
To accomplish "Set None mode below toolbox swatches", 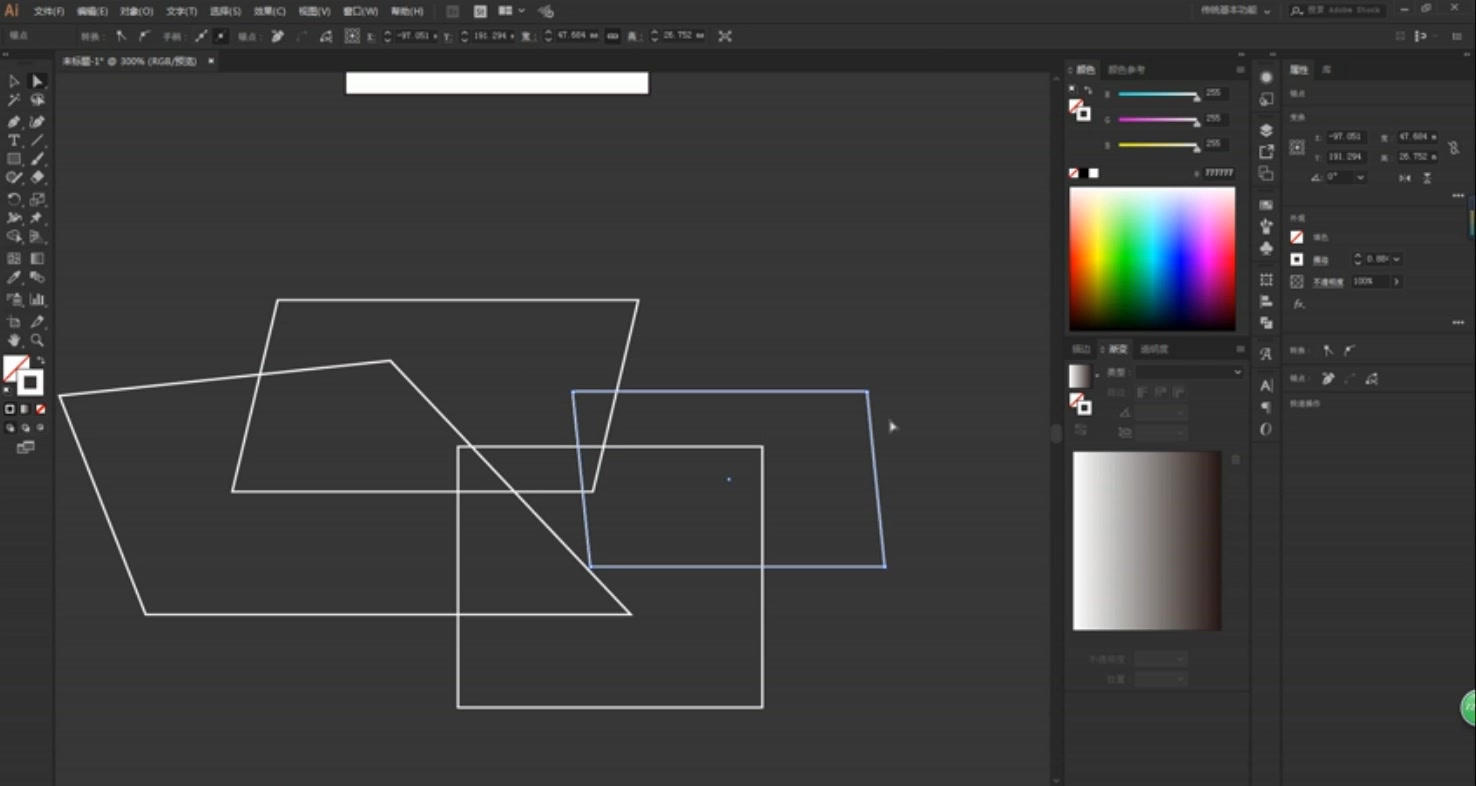I will pyautogui.click(x=40, y=409).
